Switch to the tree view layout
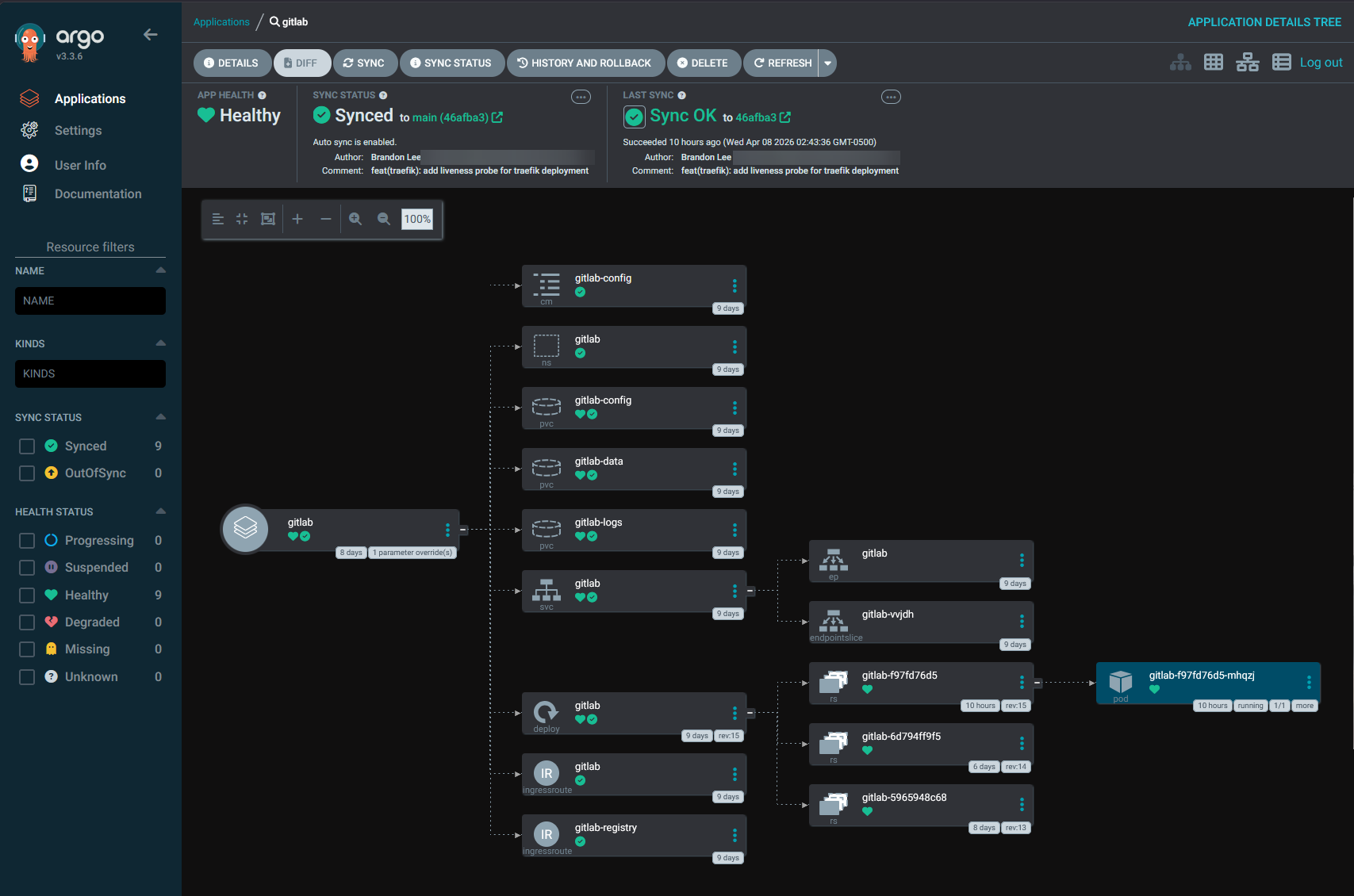 coord(1180,63)
